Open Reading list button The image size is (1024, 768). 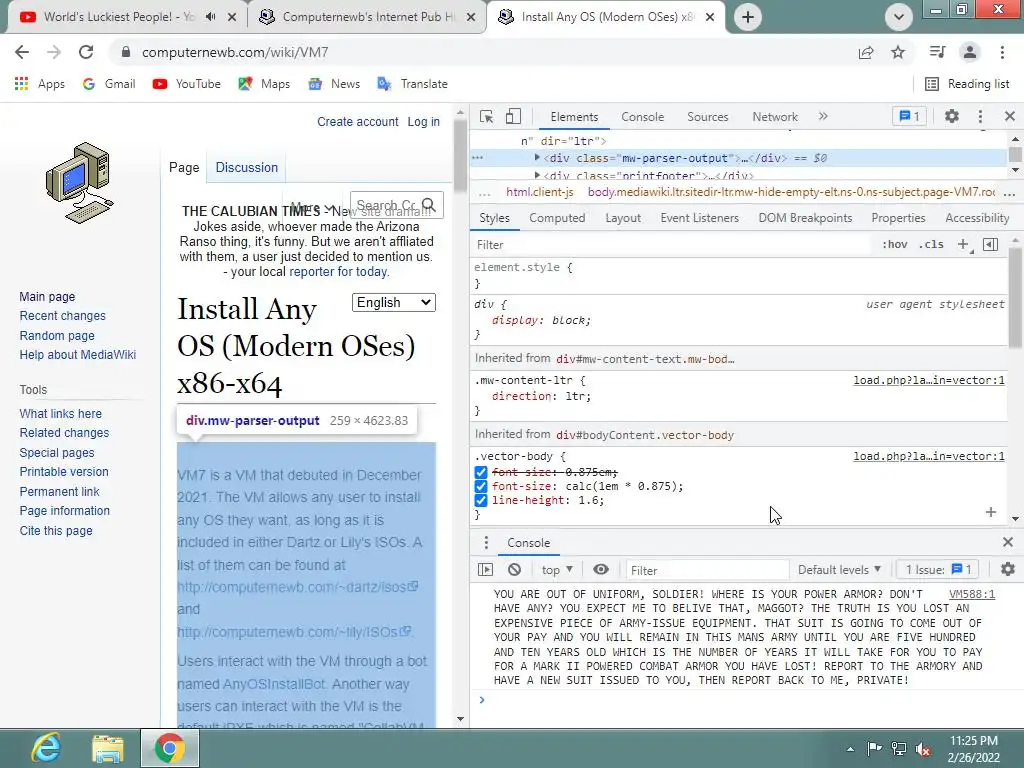[x=968, y=84]
